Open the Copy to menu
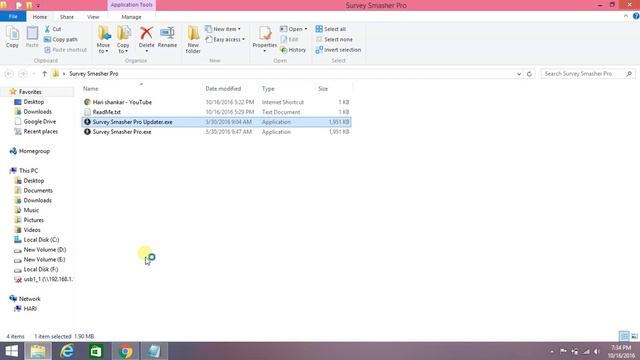 click(x=123, y=39)
